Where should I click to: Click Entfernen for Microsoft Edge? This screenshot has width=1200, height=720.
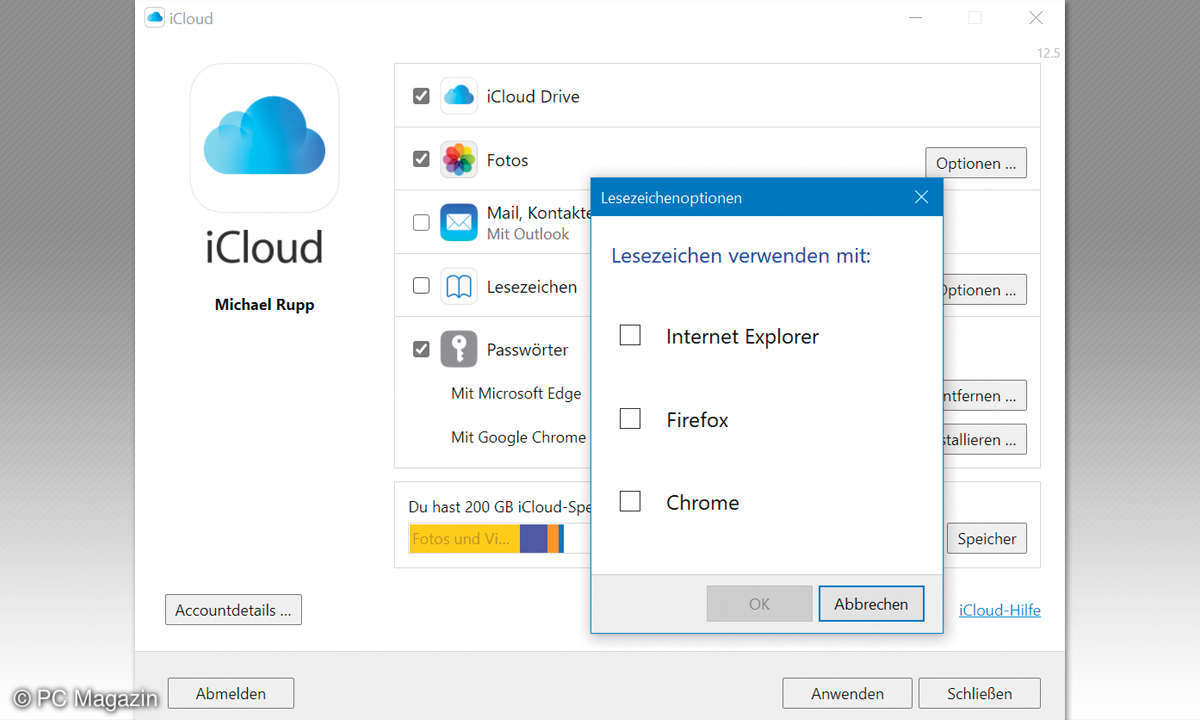tap(984, 396)
